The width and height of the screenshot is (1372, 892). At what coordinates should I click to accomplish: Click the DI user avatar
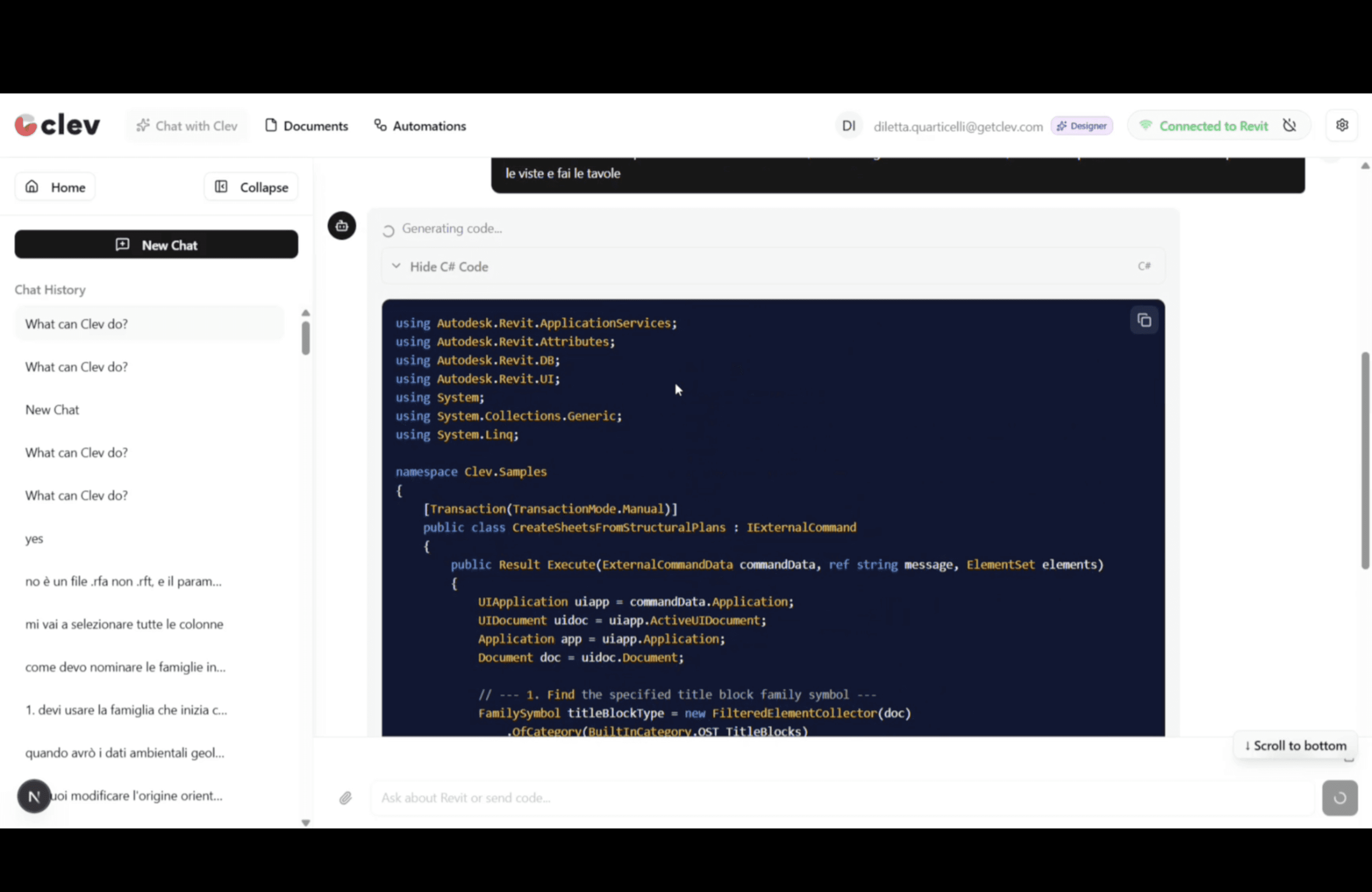coord(848,125)
